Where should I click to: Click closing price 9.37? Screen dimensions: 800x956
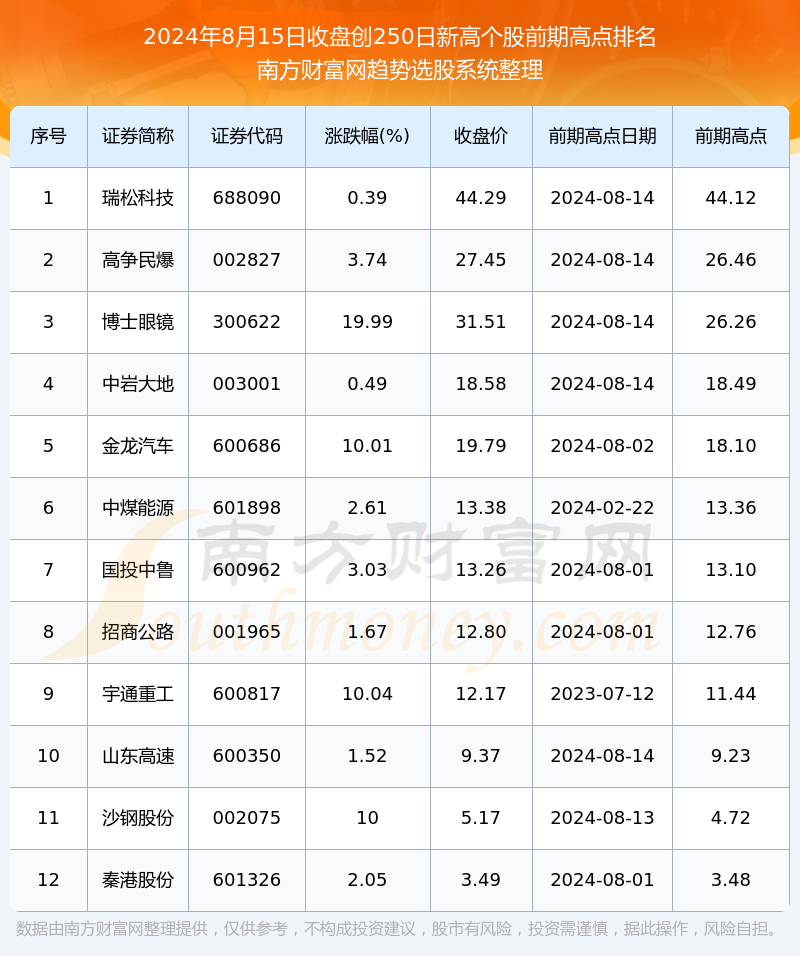(481, 756)
